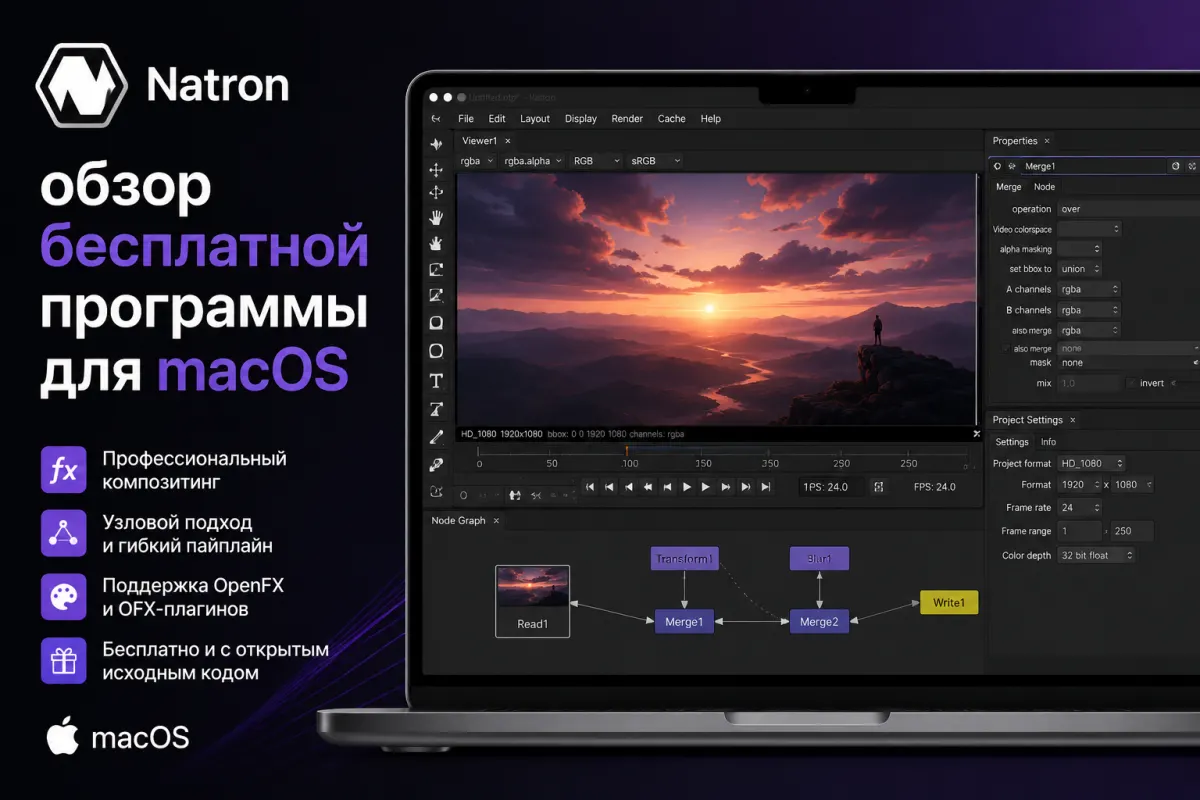Open the Project format HD_1080 dropdown
Viewport: 1200px width, 800px height.
point(1091,463)
